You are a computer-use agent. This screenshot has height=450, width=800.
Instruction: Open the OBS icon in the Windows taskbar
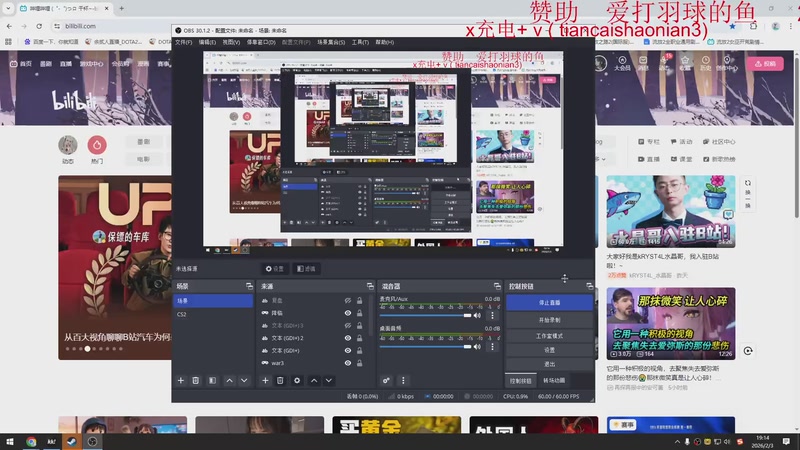tap(92, 442)
